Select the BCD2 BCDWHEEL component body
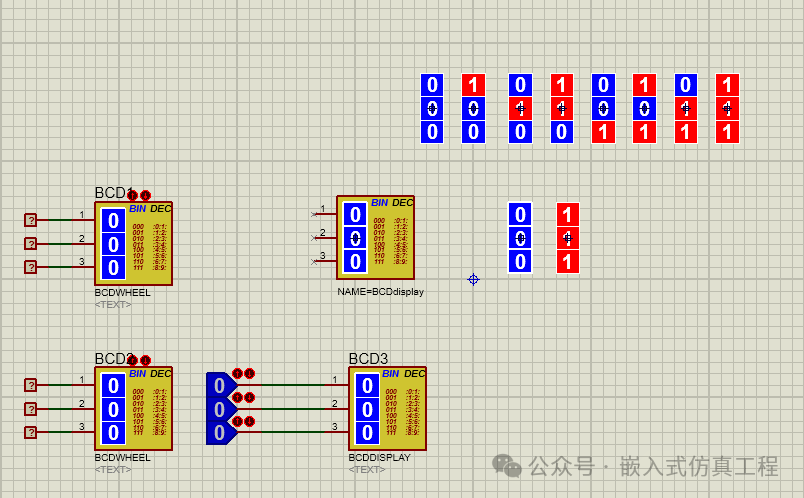Viewport: 804px width, 498px height. tap(134, 409)
